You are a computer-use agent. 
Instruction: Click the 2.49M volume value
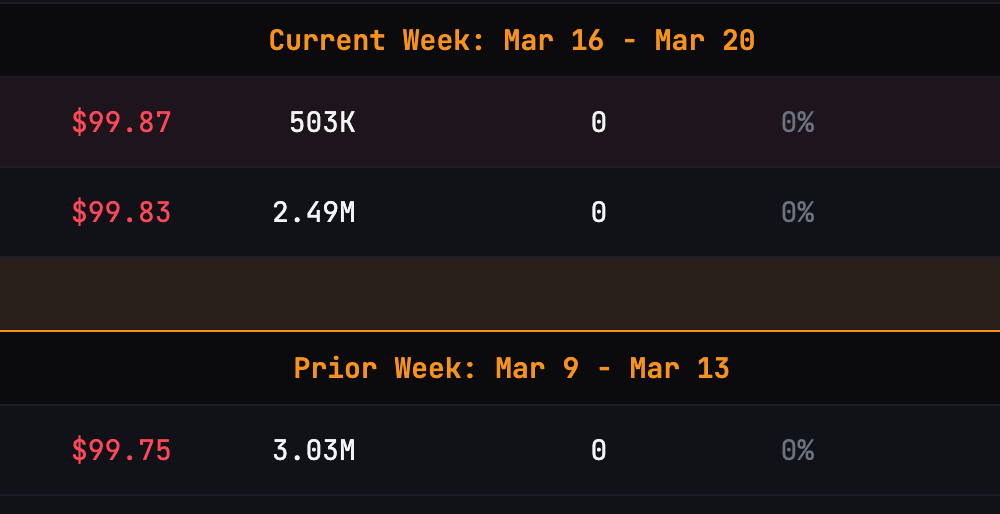click(x=314, y=213)
